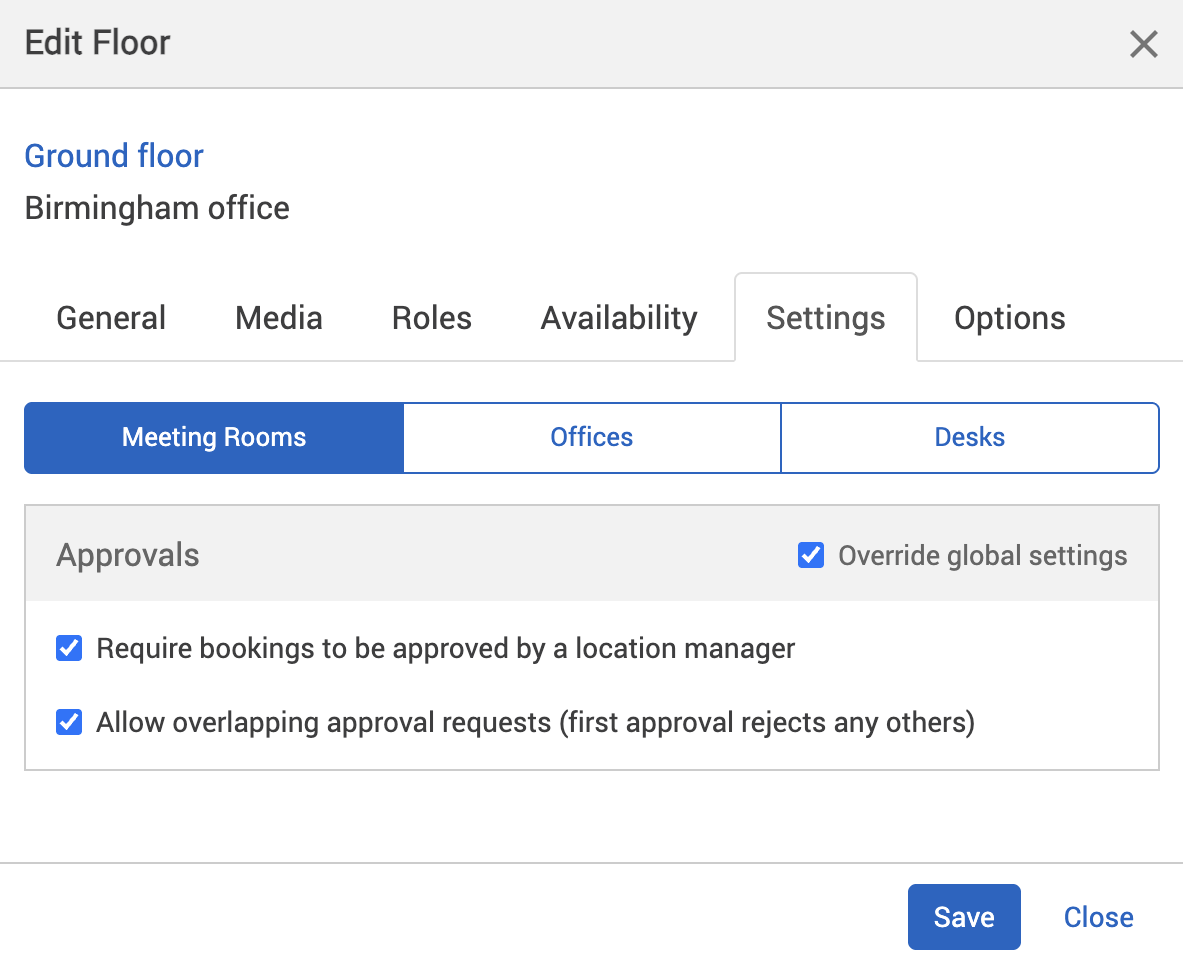Switch to the Offices settings view
The height and width of the screenshot is (962, 1183).
click(591, 437)
